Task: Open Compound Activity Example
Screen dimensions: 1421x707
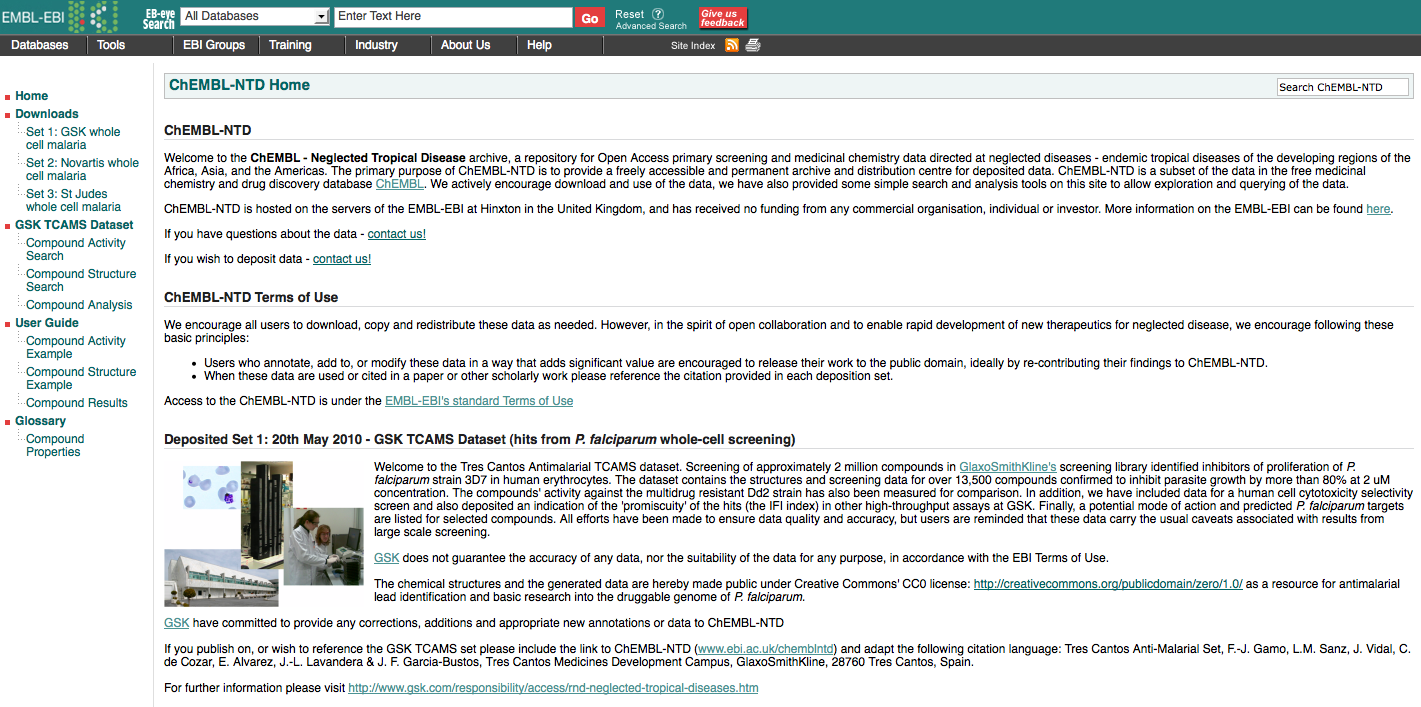Action: 76,347
